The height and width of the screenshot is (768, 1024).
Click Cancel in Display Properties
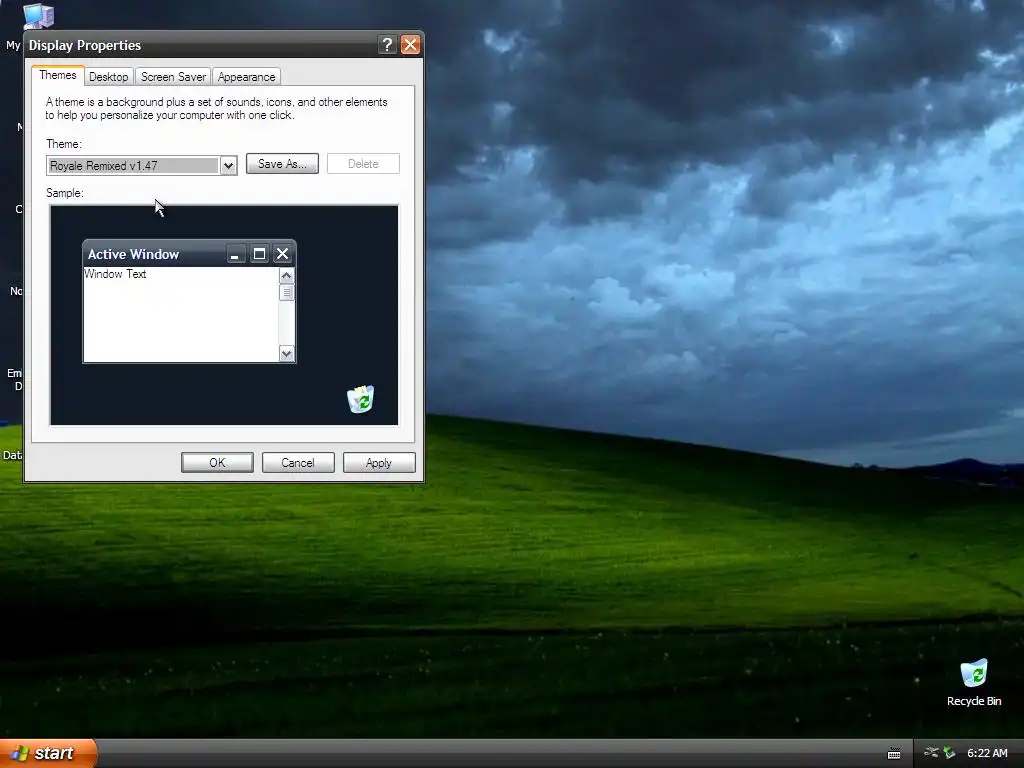tap(298, 463)
